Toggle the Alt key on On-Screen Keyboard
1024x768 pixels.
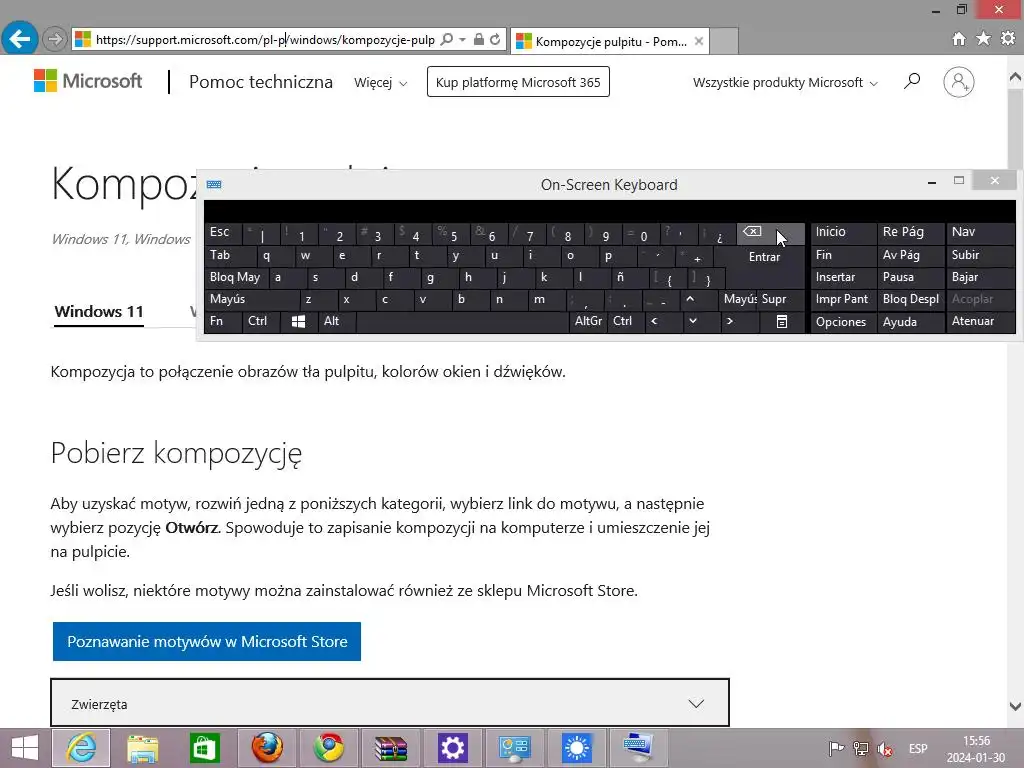click(337, 321)
